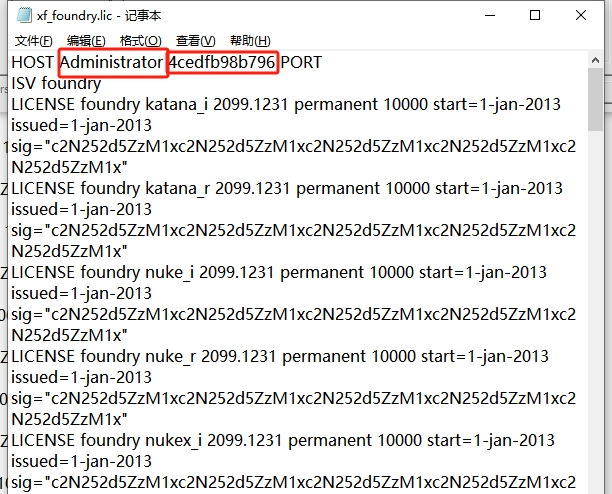Click the hostname Administrator in HOST line

[x=112, y=62]
